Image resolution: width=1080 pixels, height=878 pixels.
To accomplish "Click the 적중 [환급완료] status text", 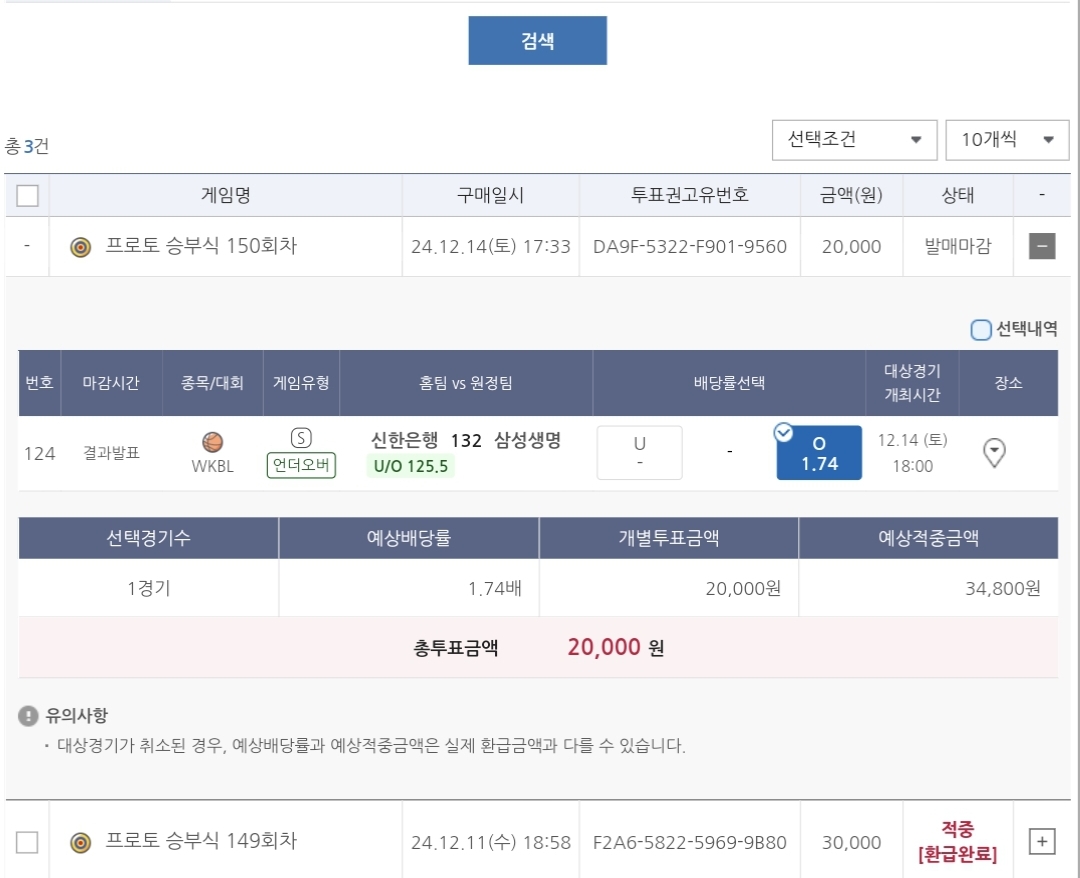I will [957, 842].
